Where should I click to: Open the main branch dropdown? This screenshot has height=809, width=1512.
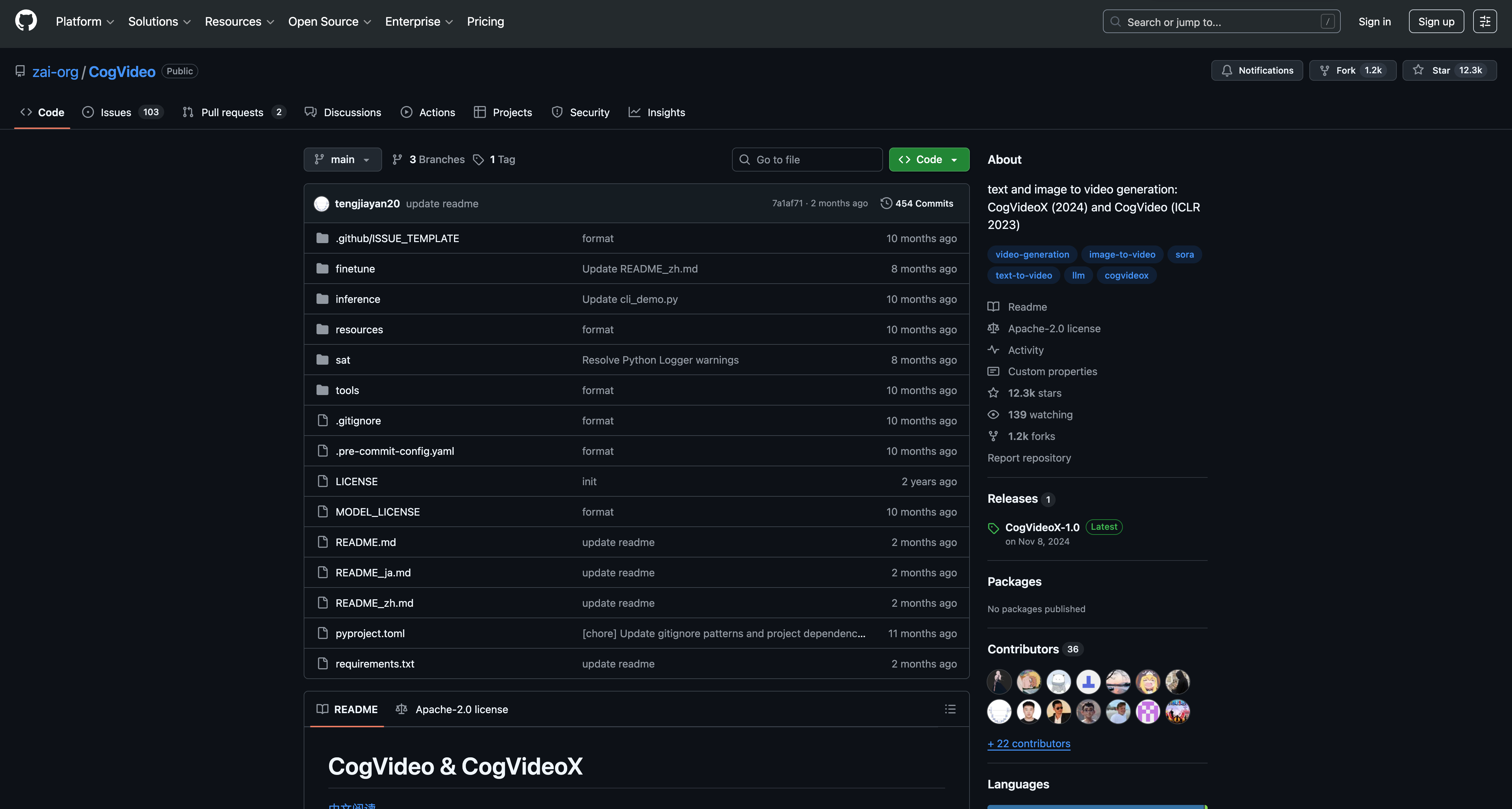342,160
